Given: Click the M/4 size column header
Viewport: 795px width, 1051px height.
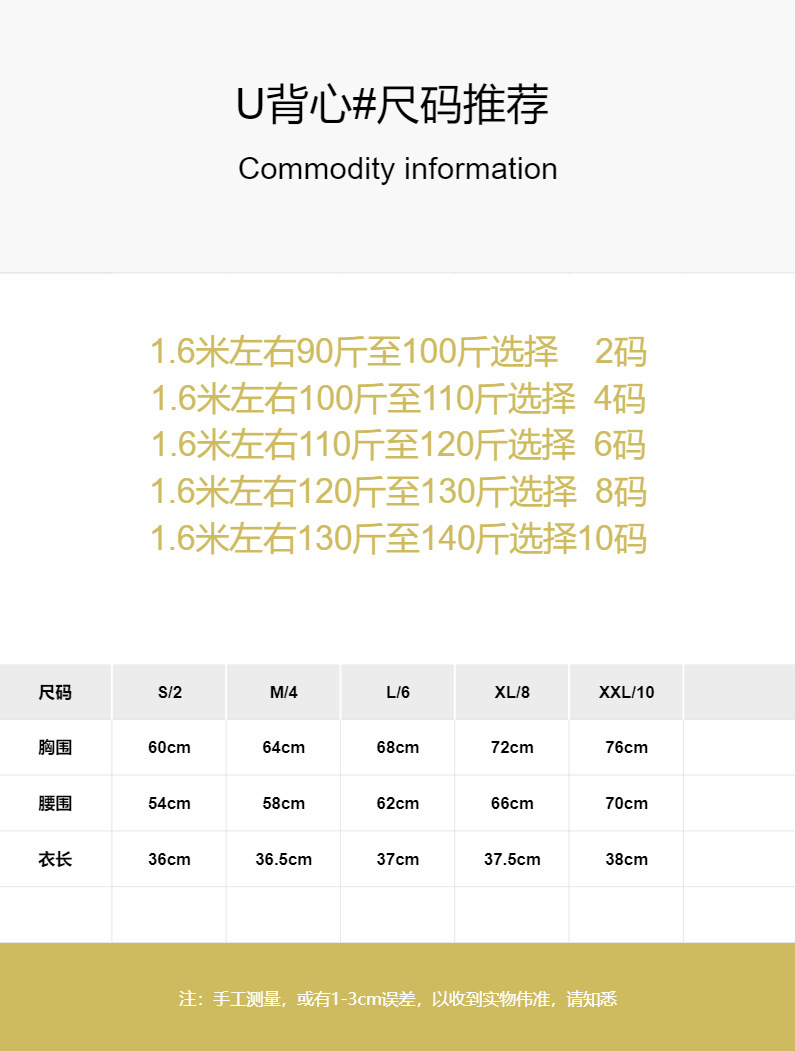Looking at the screenshot, I should point(283,692).
